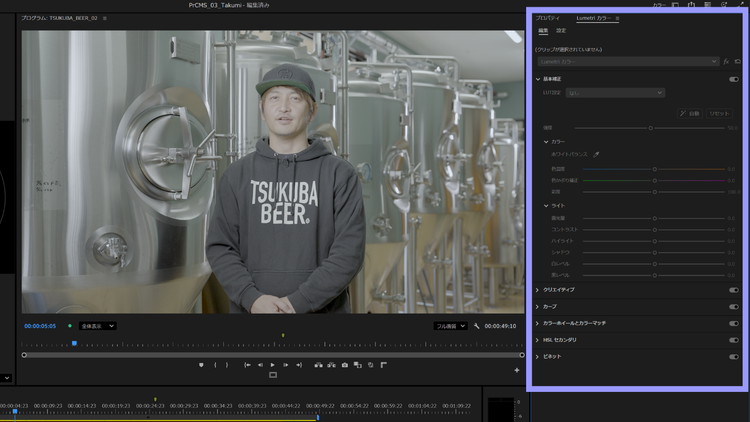This screenshot has height=422, width=750.
Task: Click the 色温度 slider handle
Action: point(655,169)
